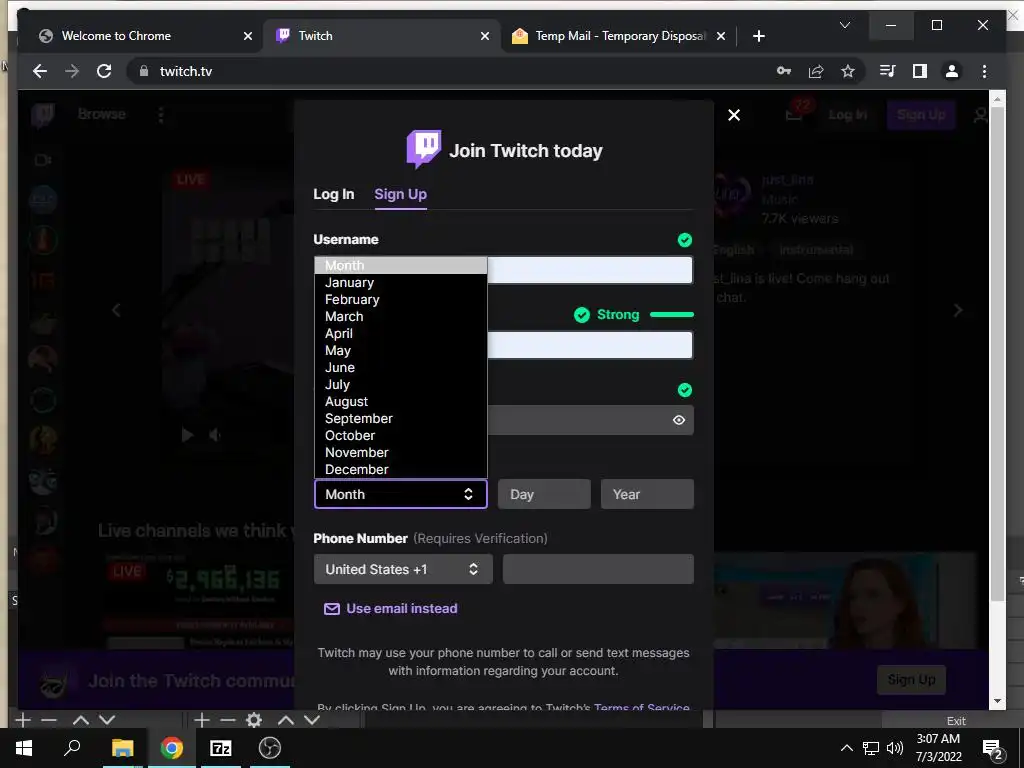Select the Twitch browser tab
The width and height of the screenshot is (1024, 768).
[382, 36]
